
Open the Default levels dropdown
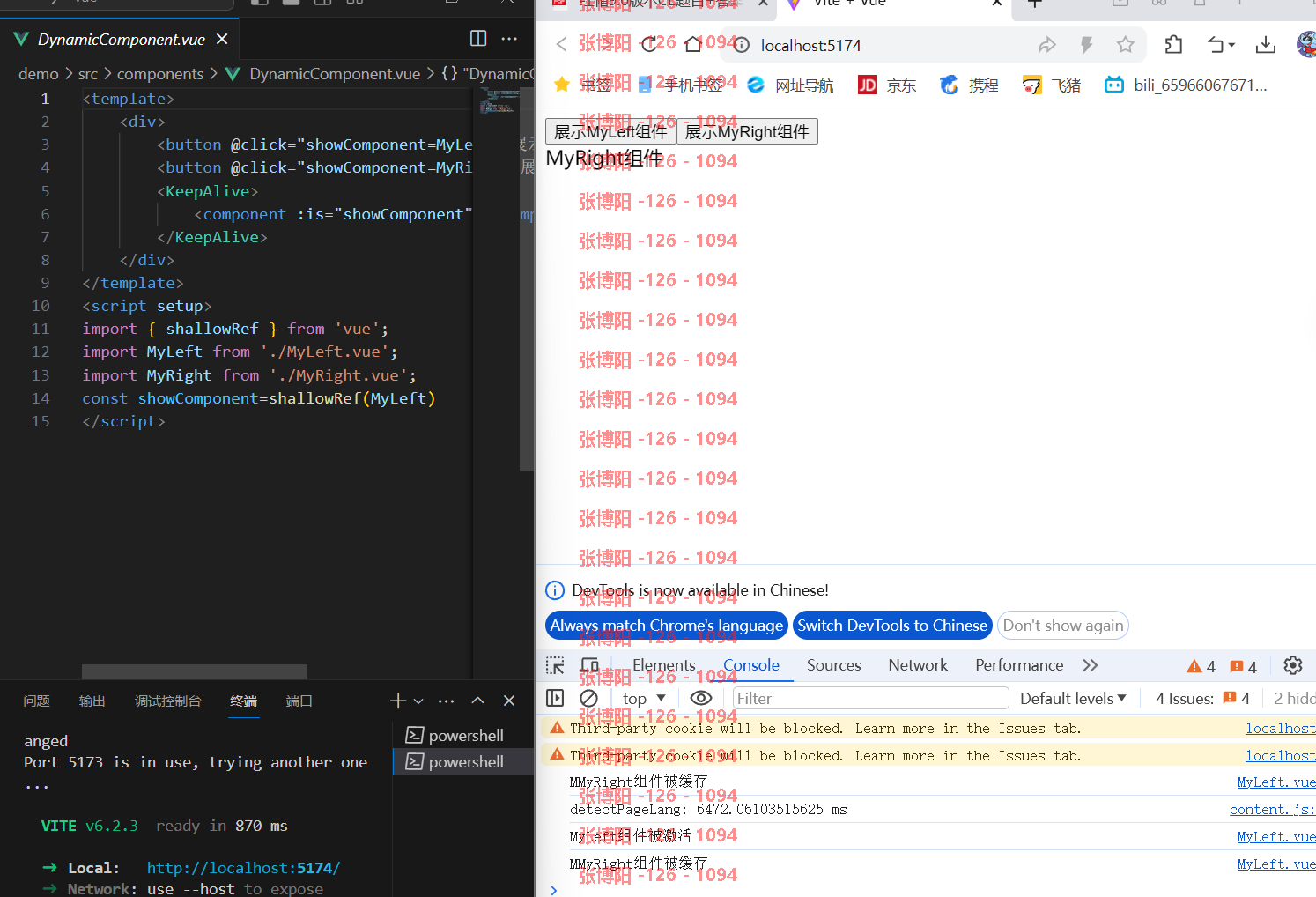1073,698
